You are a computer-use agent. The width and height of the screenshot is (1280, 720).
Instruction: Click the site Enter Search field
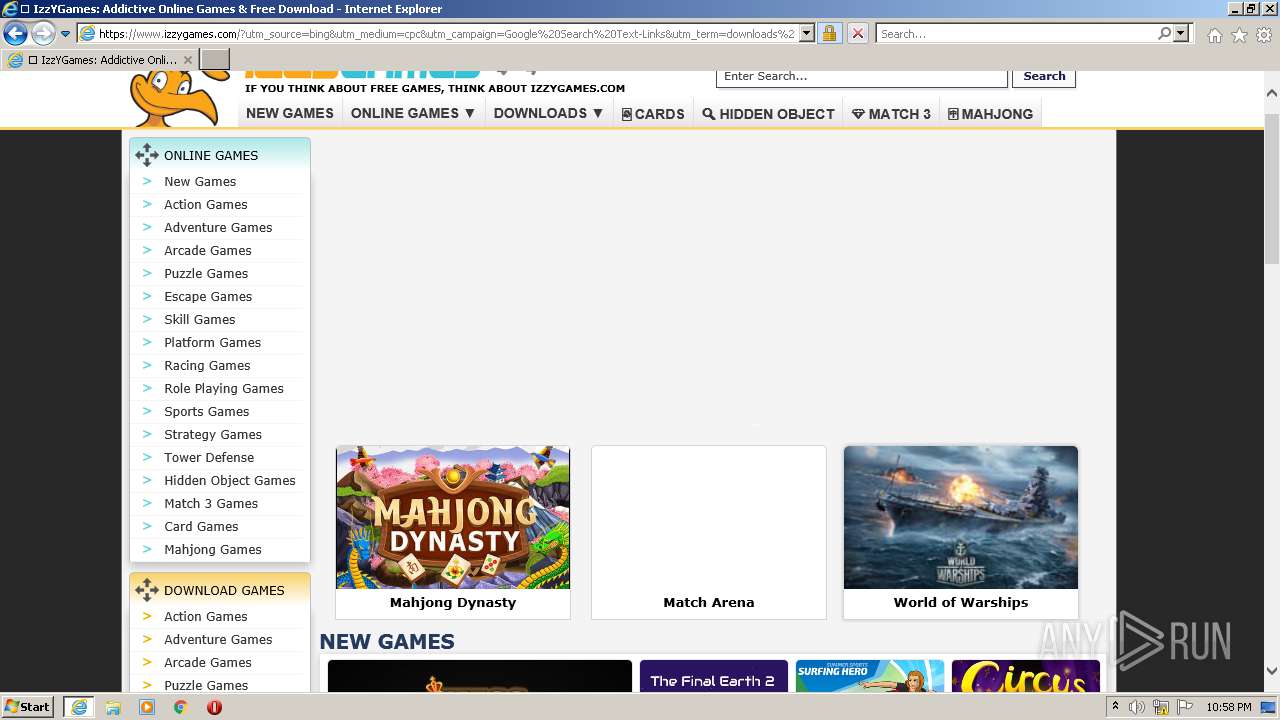(862, 76)
